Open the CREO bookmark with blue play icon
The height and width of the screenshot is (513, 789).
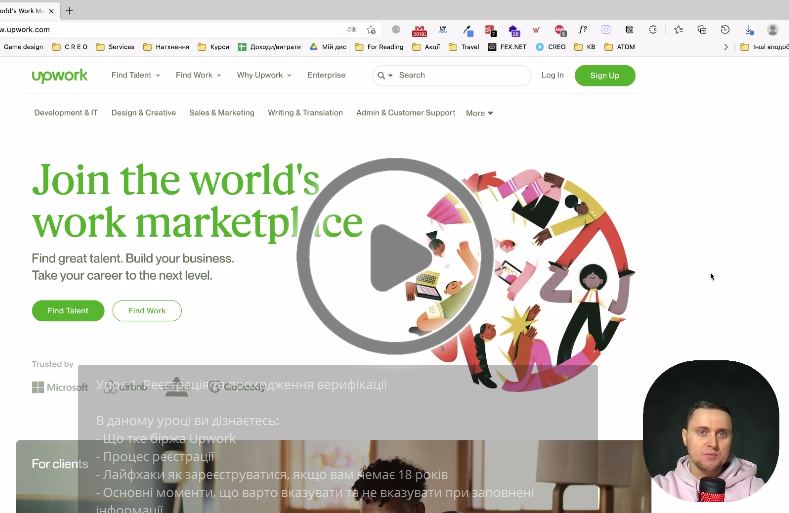[550, 47]
